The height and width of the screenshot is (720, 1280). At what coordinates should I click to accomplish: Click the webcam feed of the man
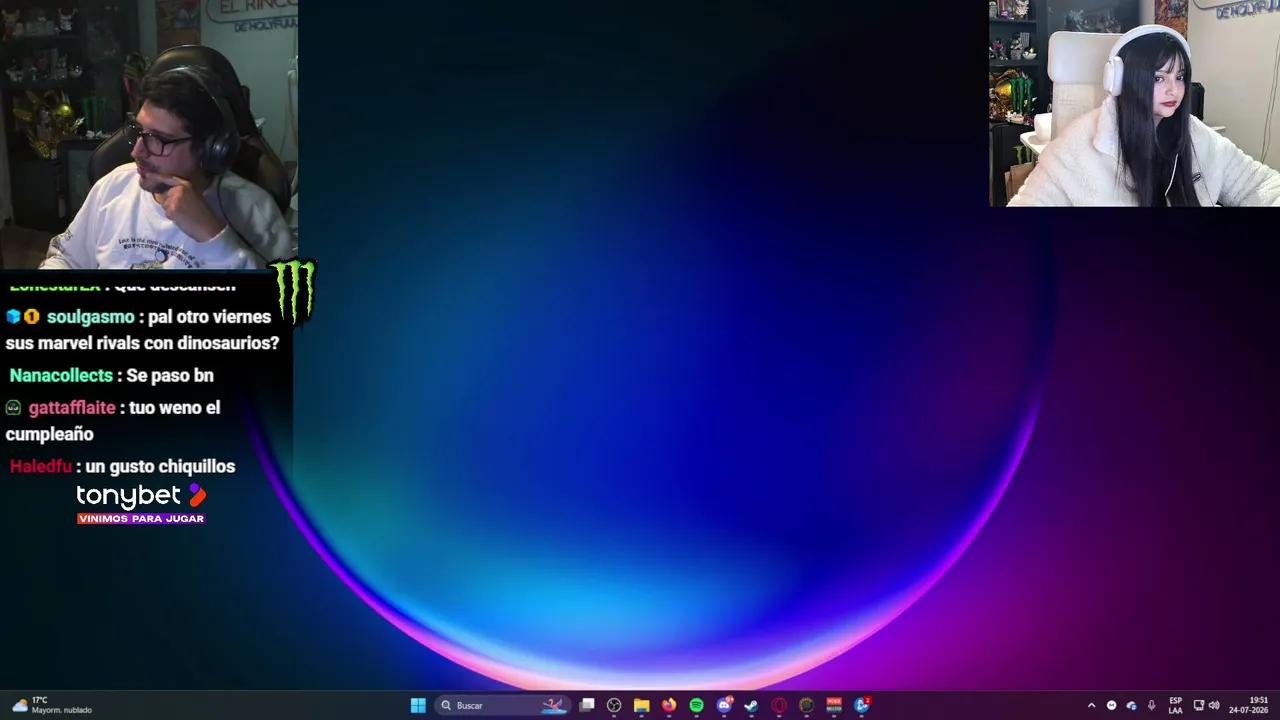[148, 135]
